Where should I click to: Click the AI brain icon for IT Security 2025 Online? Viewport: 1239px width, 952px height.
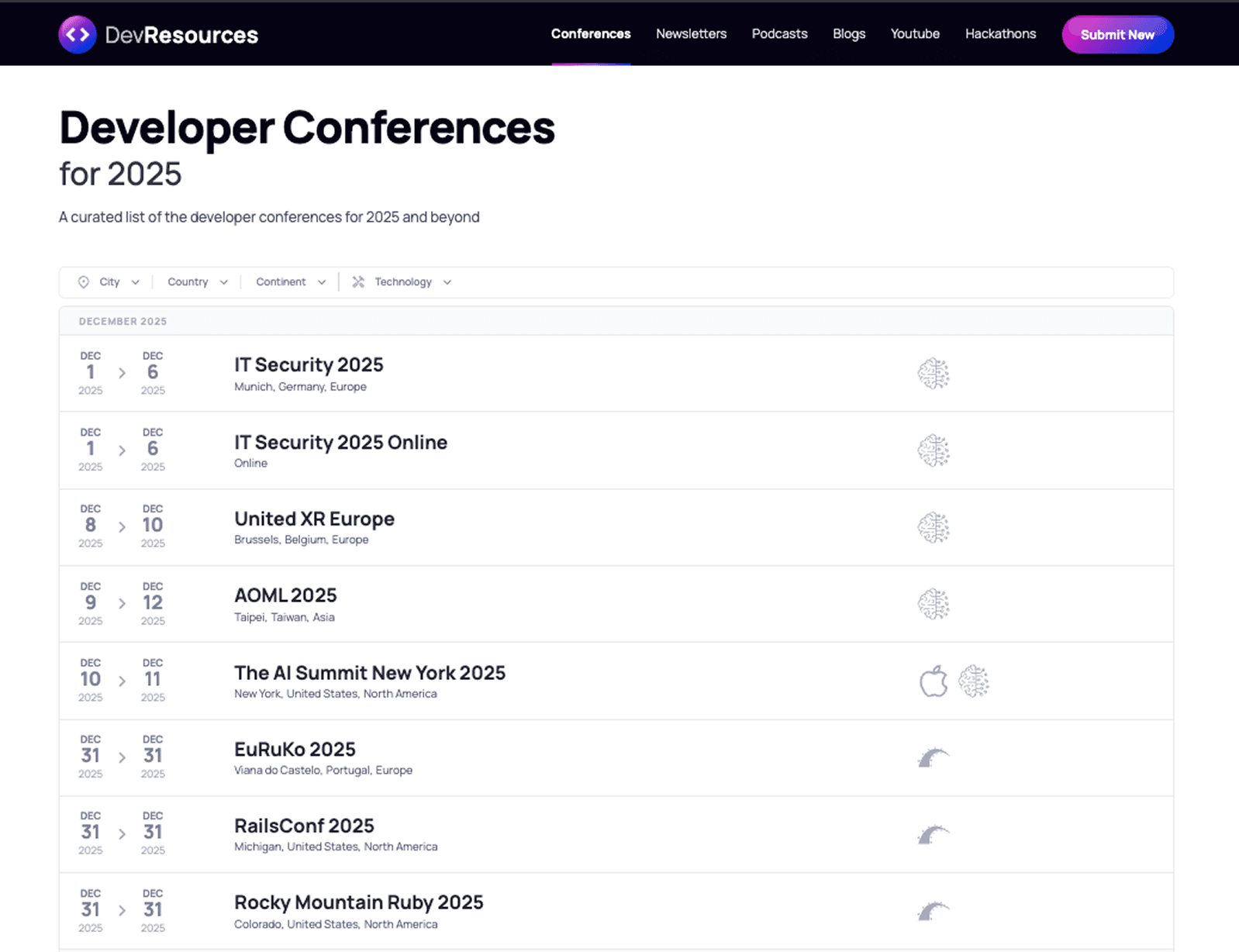(934, 450)
